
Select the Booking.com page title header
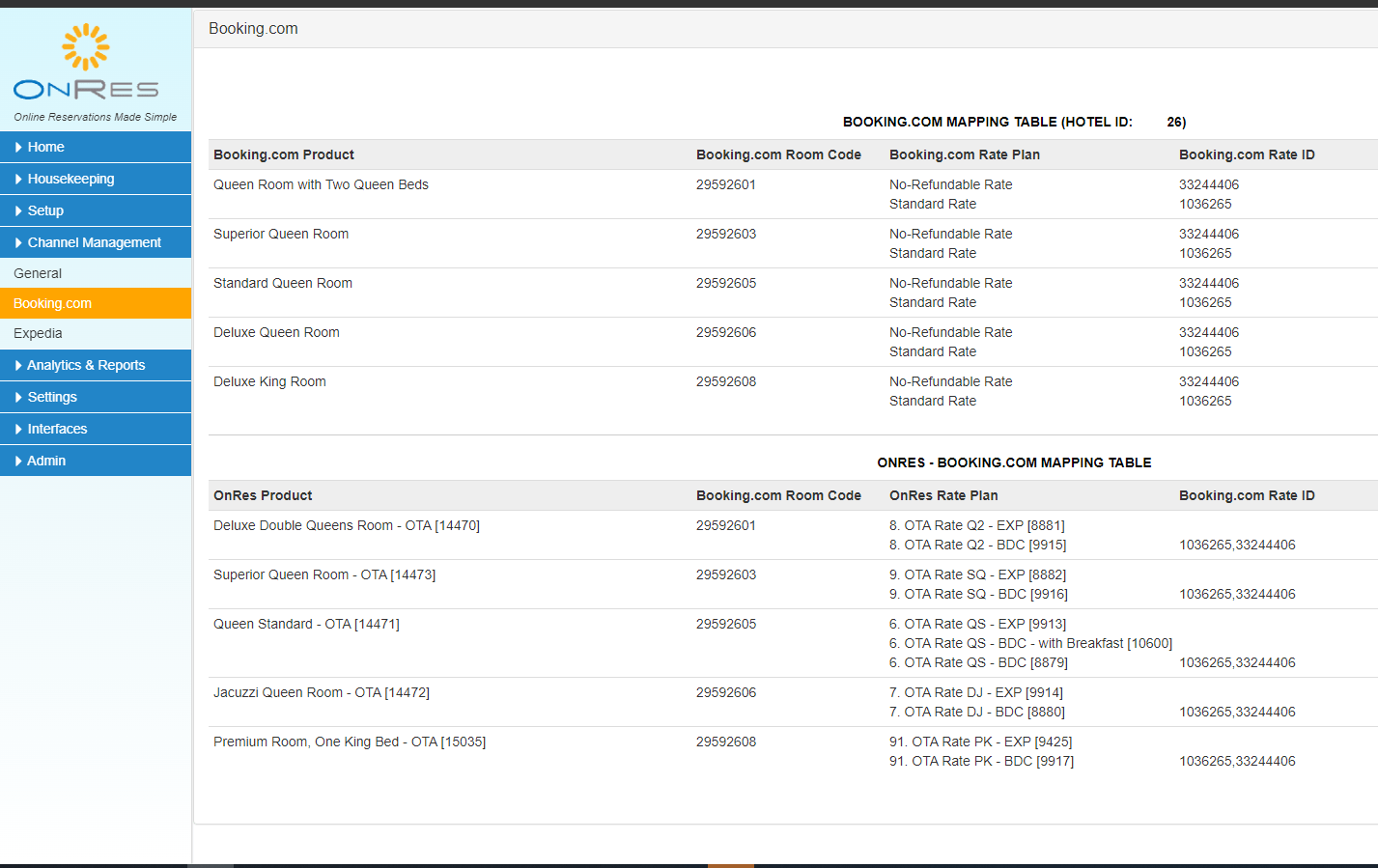click(x=253, y=29)
